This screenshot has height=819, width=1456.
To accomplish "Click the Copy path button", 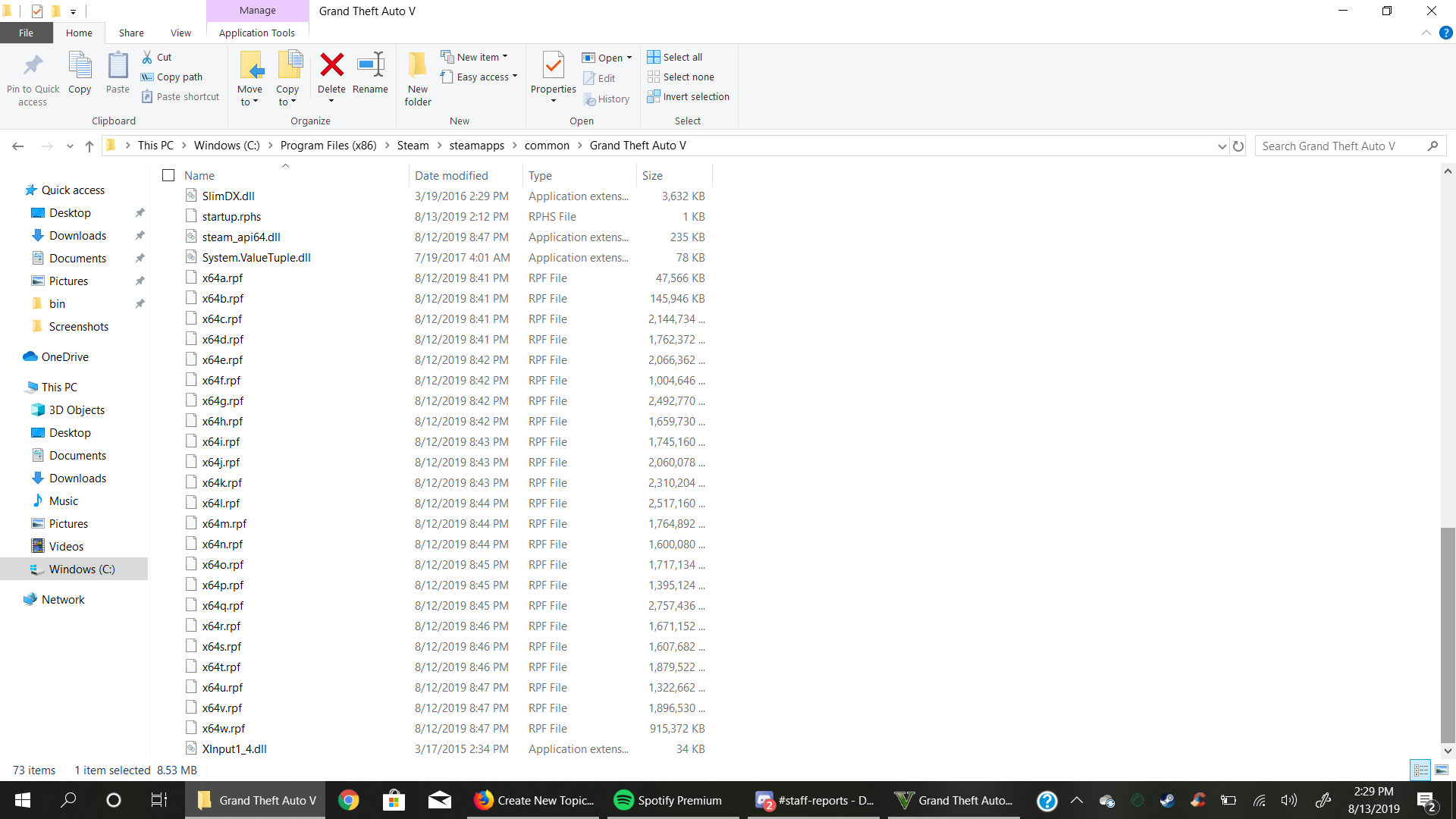I will (x=172, y=77).
